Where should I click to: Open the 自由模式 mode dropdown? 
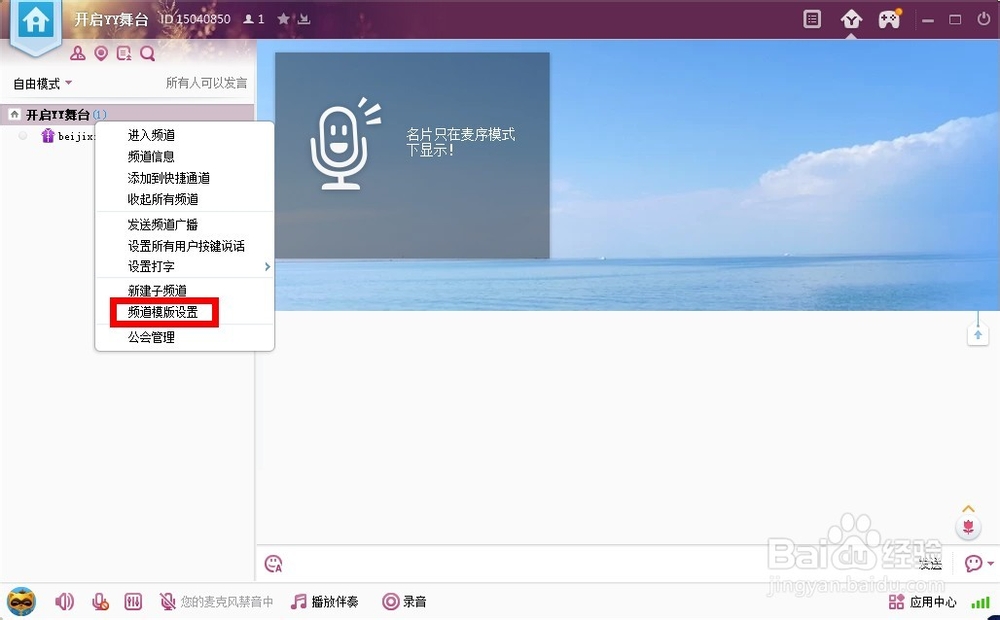point(38,84)
